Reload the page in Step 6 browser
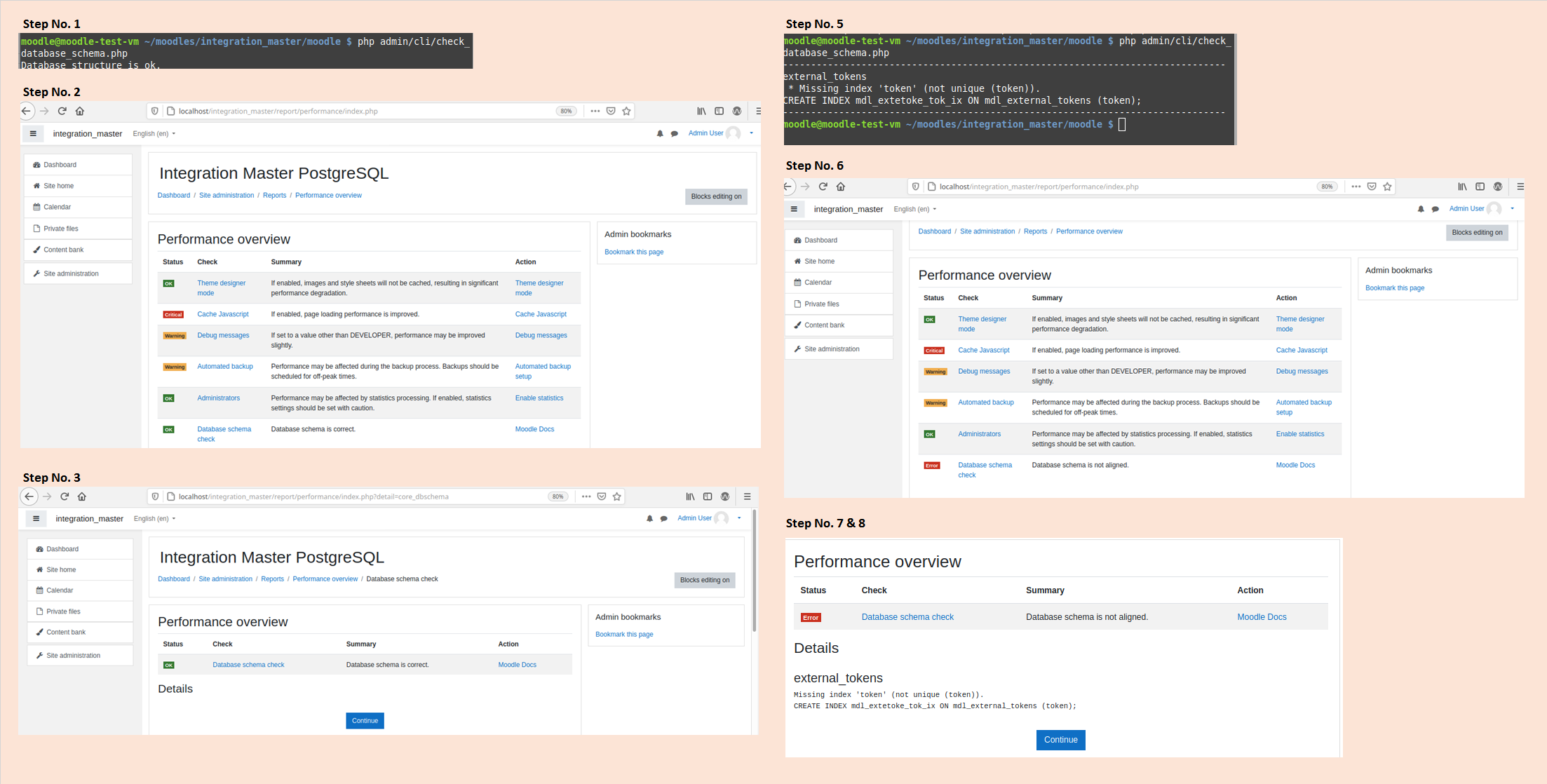 point(823,187)
